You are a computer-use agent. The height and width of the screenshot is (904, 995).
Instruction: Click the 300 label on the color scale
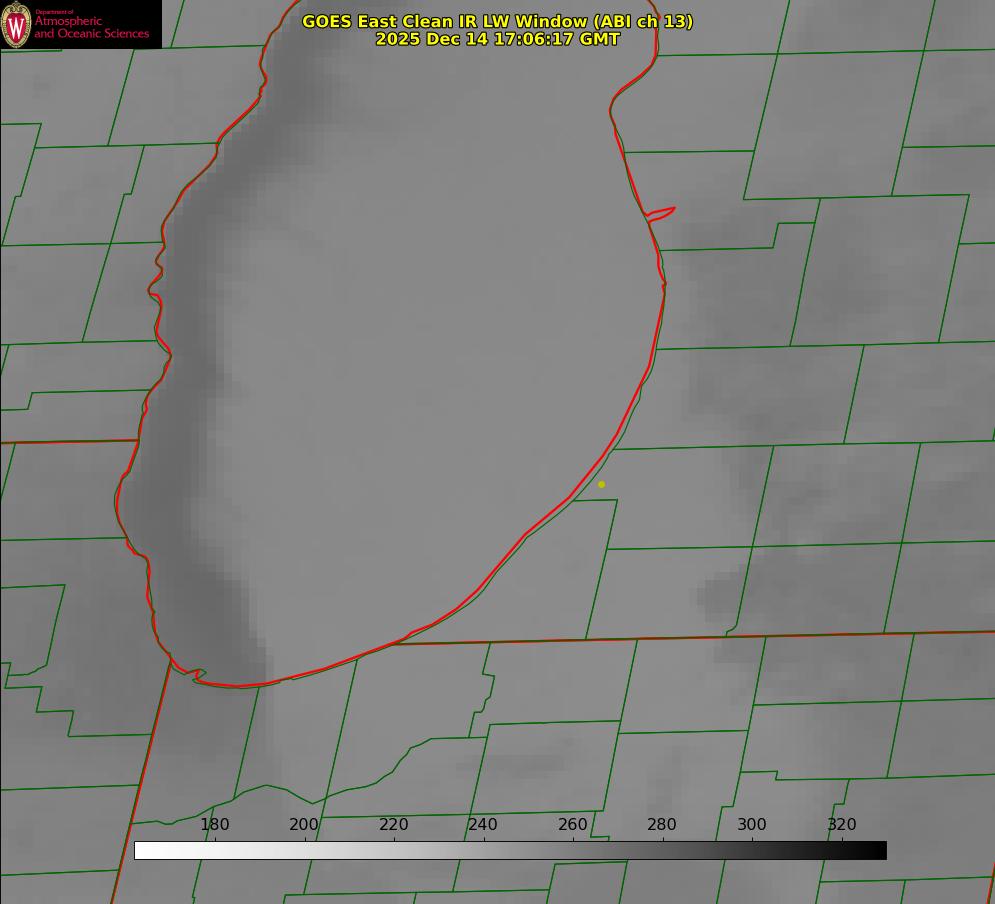point(752,824)
